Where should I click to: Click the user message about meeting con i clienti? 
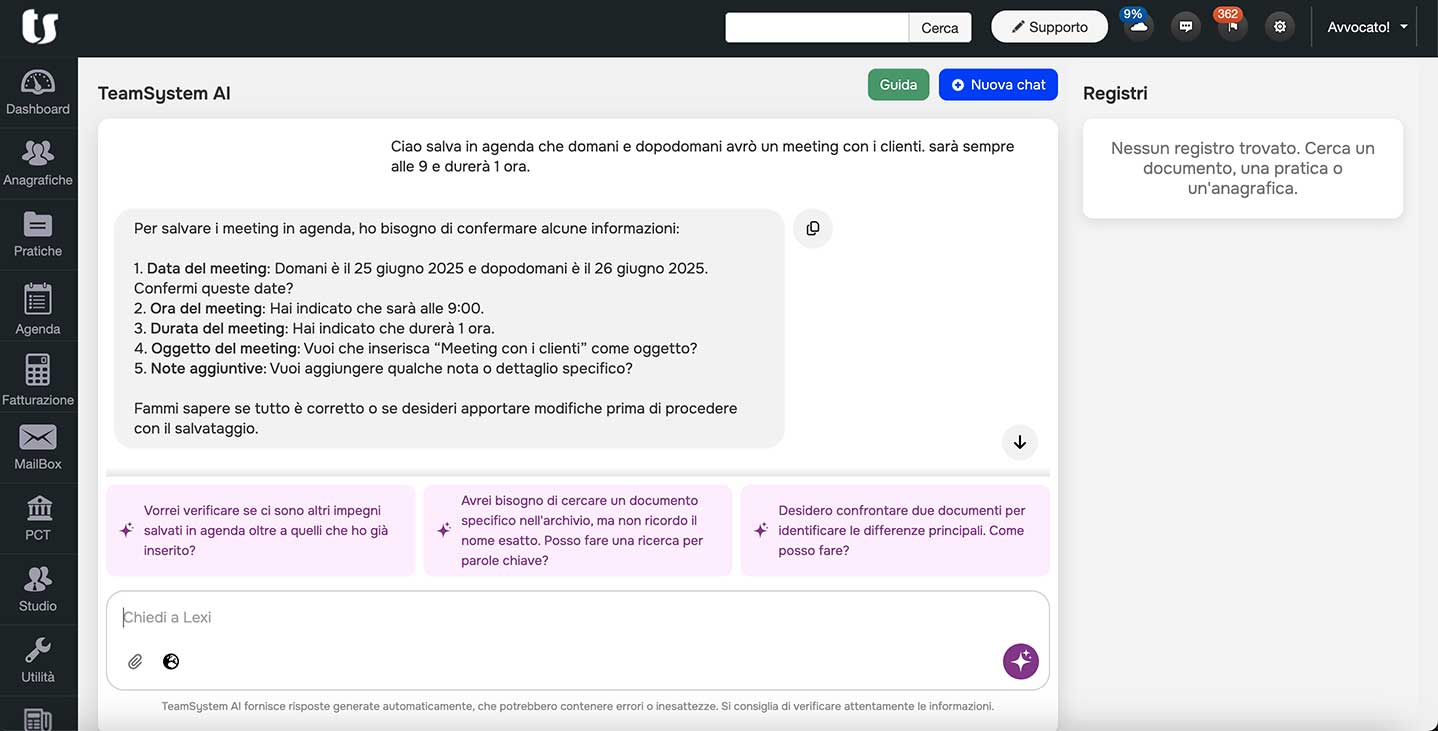tap(703, 156)
